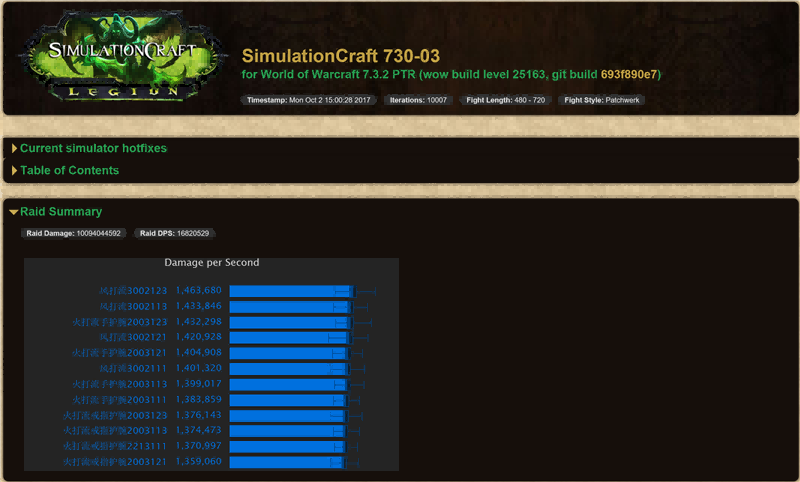Expand the Table of Contents arrow
Image resolution: width=800 pixels, height=482 pixels.
pos(14,170)
